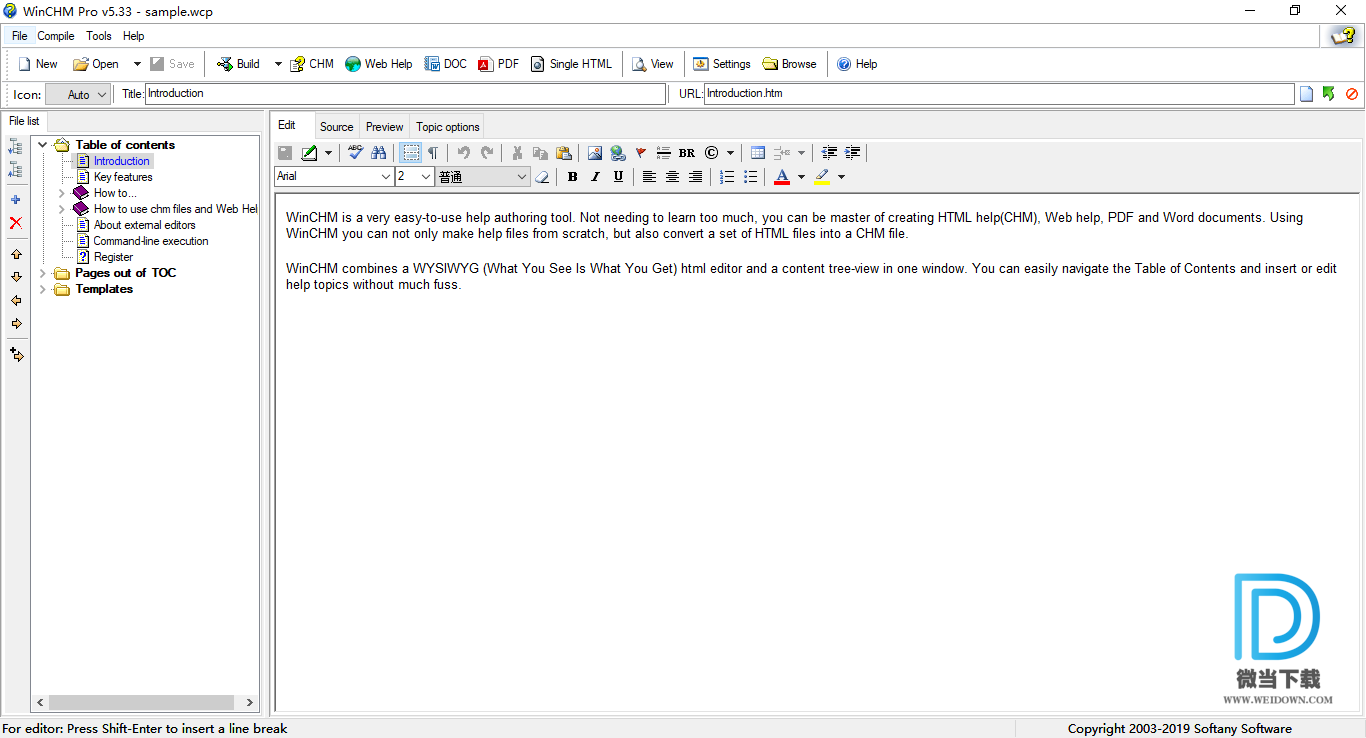Move item down with down arrow icon
Image resolution: width=1366 pixels, height=738 pixels.
click(x=16, y=277)
